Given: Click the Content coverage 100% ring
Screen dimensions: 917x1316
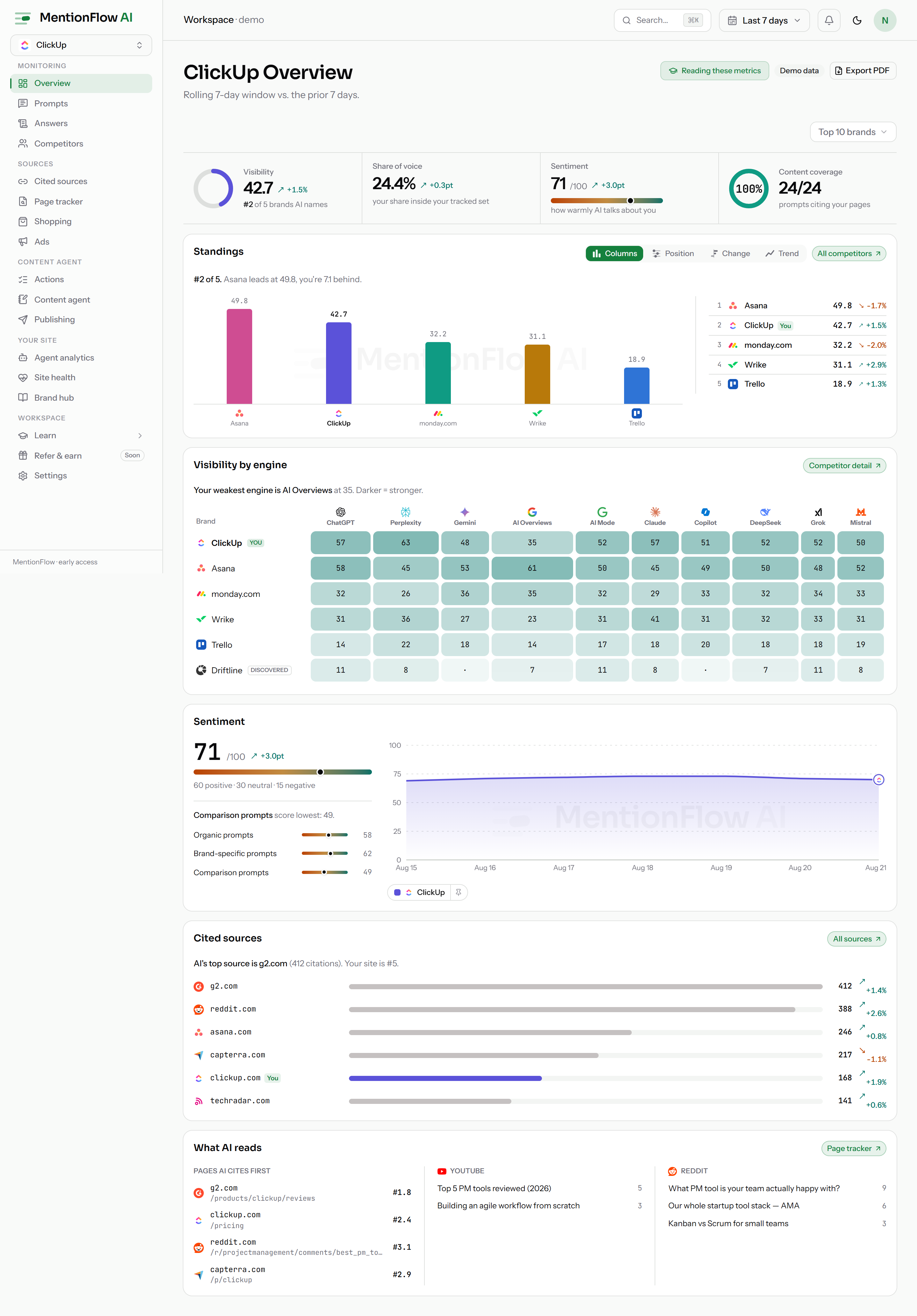Looking at the screenshot, I should pos(749,189).
